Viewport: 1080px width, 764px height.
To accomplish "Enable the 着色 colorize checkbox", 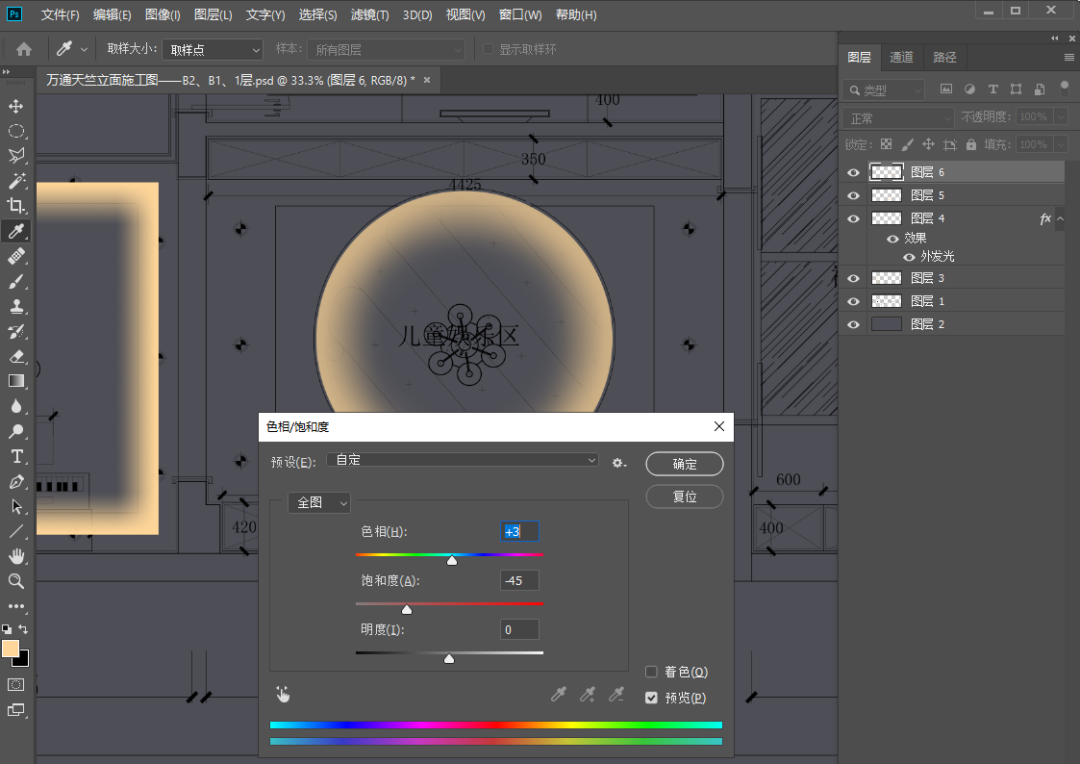I will point(651,672).
